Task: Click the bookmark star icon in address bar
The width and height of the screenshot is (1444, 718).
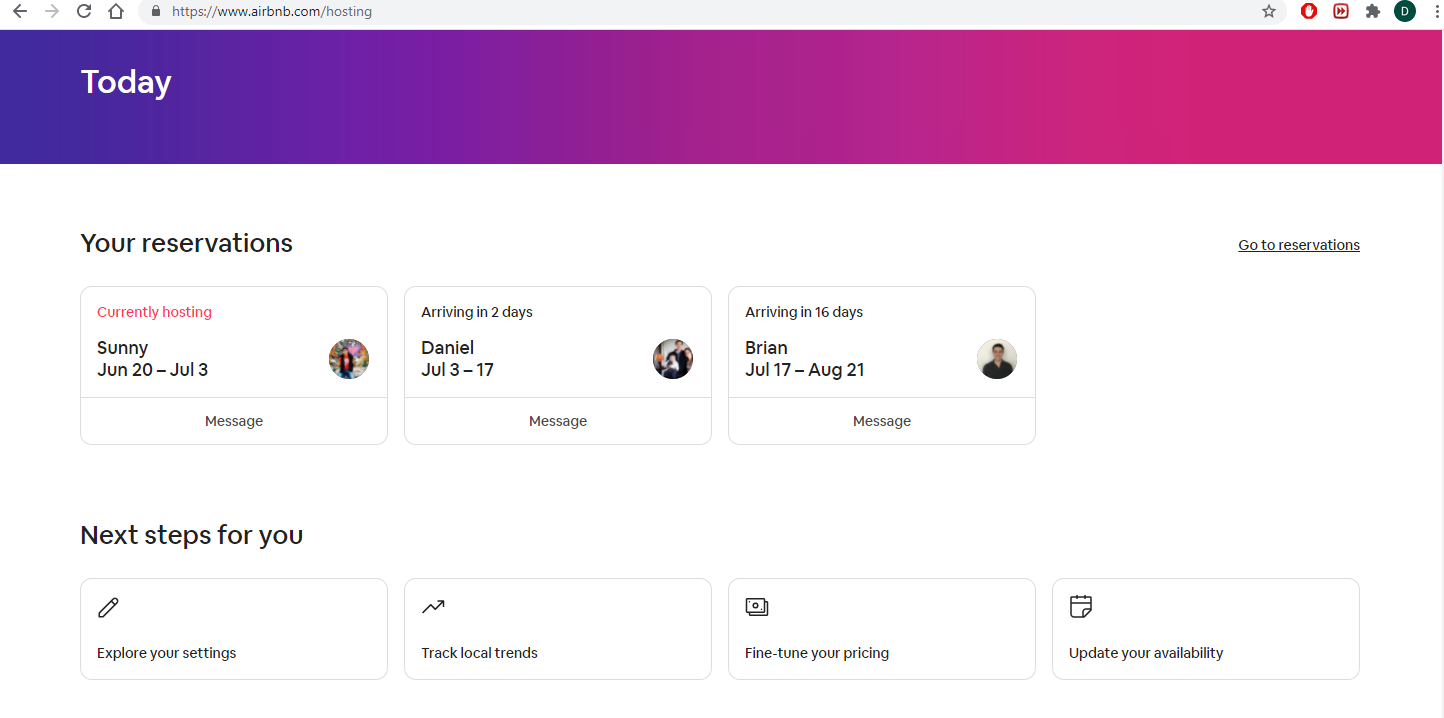Action: point(1269,12)
